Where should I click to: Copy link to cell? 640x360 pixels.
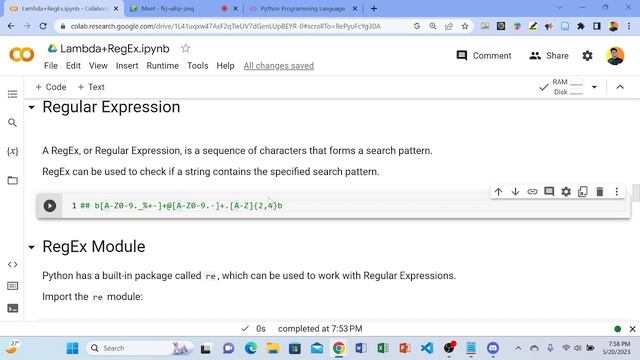click(x=532, y=191)
